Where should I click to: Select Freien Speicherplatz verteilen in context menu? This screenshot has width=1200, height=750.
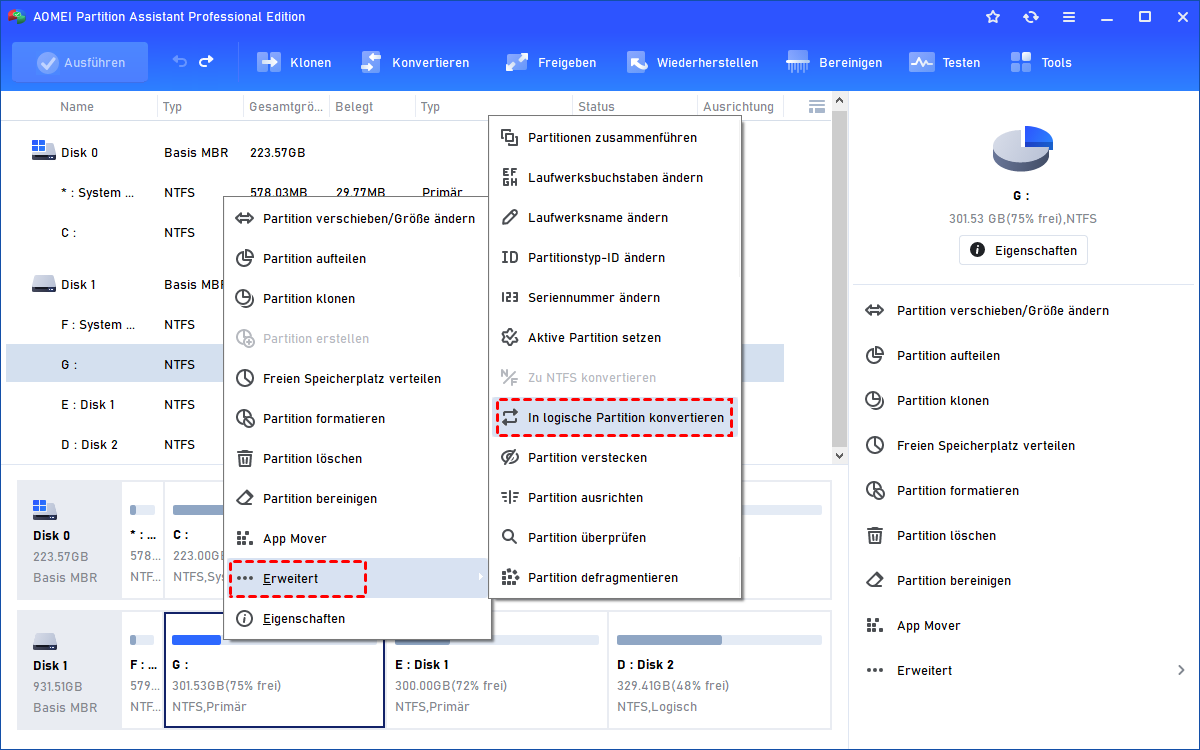click(357, 378)
